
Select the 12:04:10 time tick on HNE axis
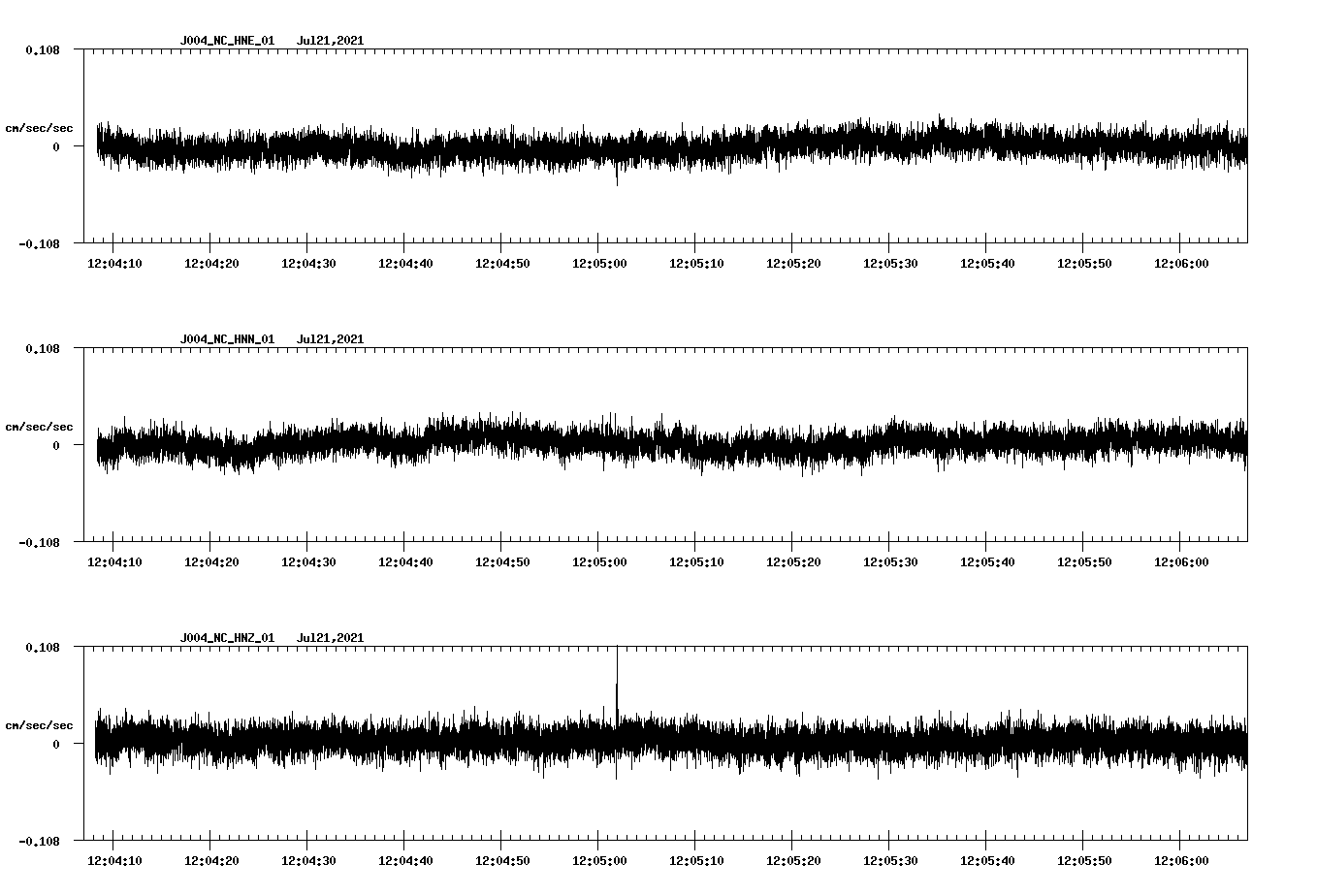[113, 261]
